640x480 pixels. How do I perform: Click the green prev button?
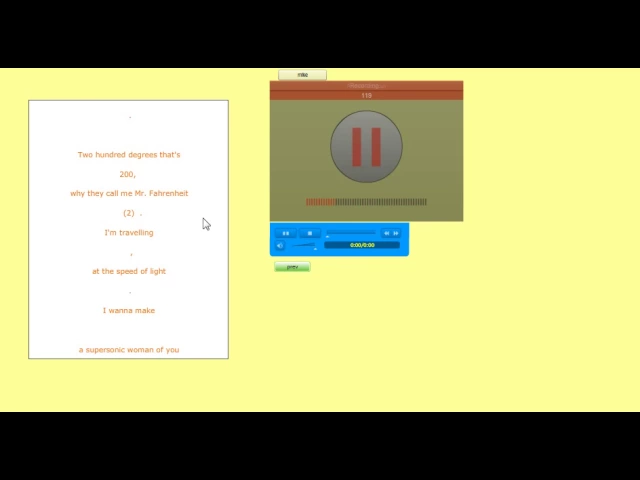coord(292,267)
